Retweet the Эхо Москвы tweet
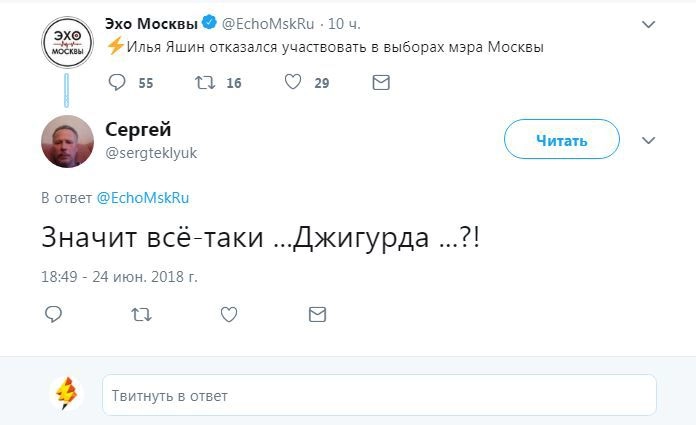 point(205,83)
